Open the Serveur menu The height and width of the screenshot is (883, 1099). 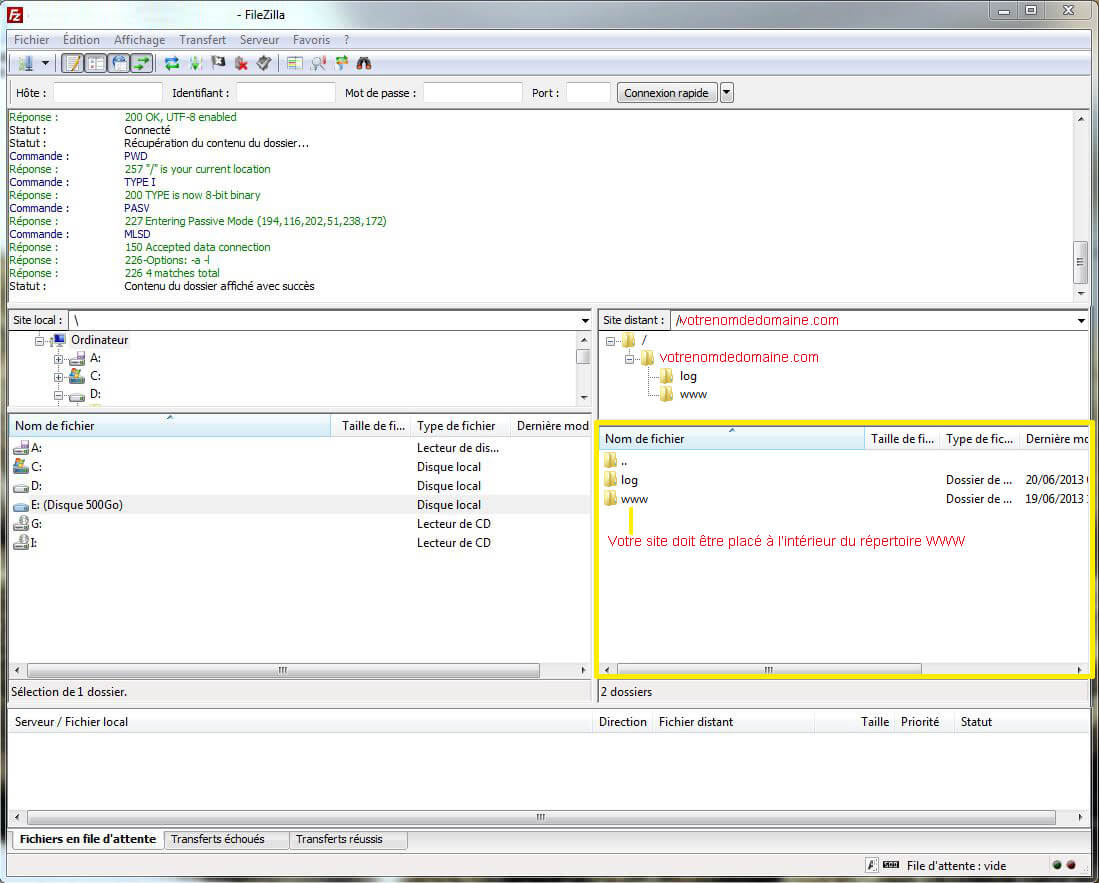point(259,40)
